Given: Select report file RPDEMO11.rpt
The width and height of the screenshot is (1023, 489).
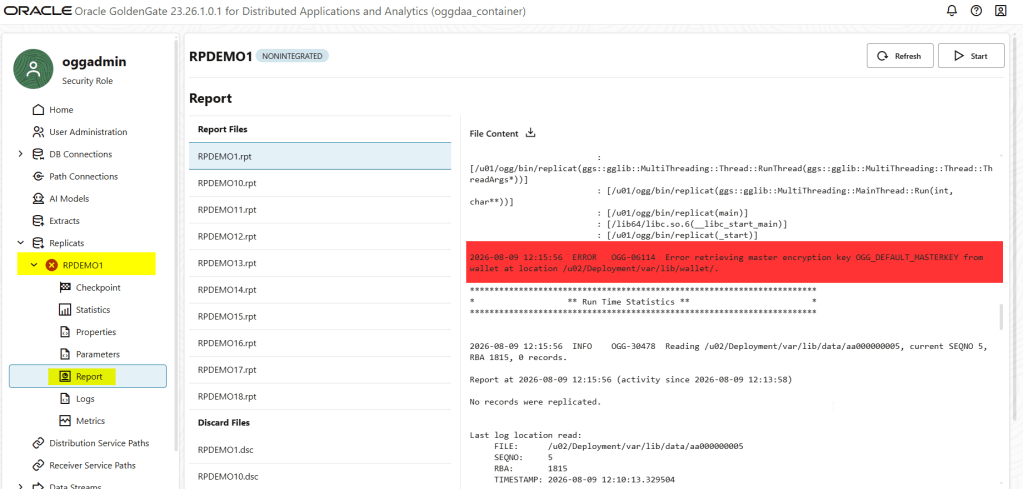Looking at the screenshot, I should click(x=320, y=210).
